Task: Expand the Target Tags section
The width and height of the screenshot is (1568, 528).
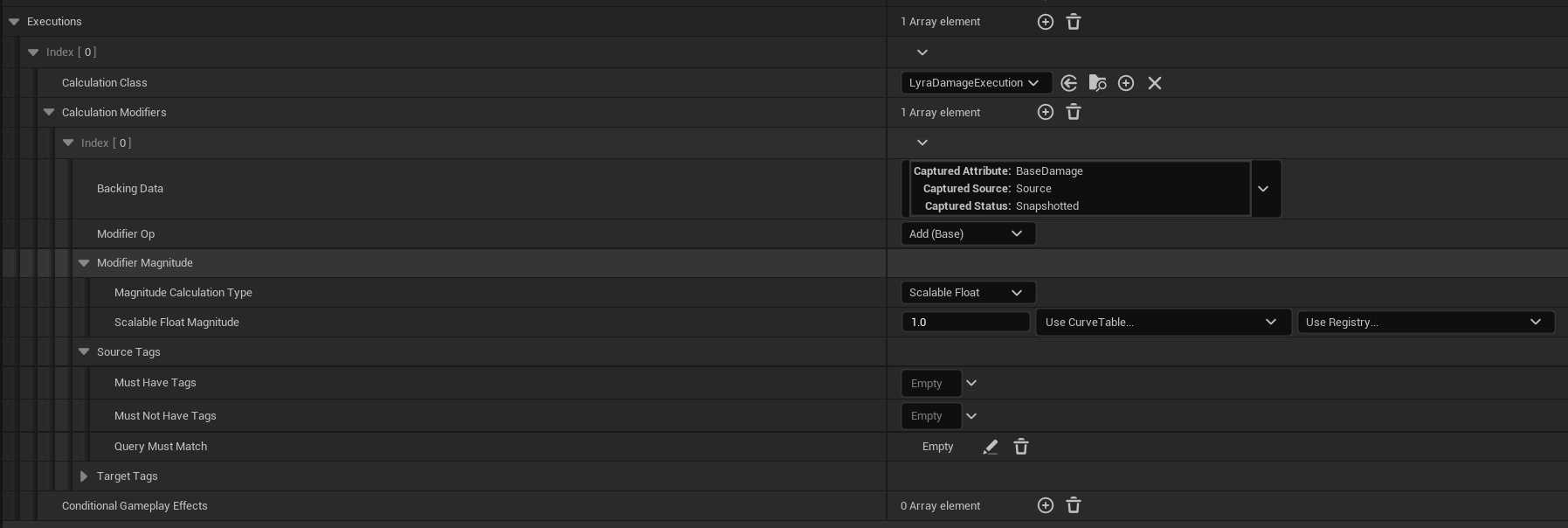Action: point(84,476)
